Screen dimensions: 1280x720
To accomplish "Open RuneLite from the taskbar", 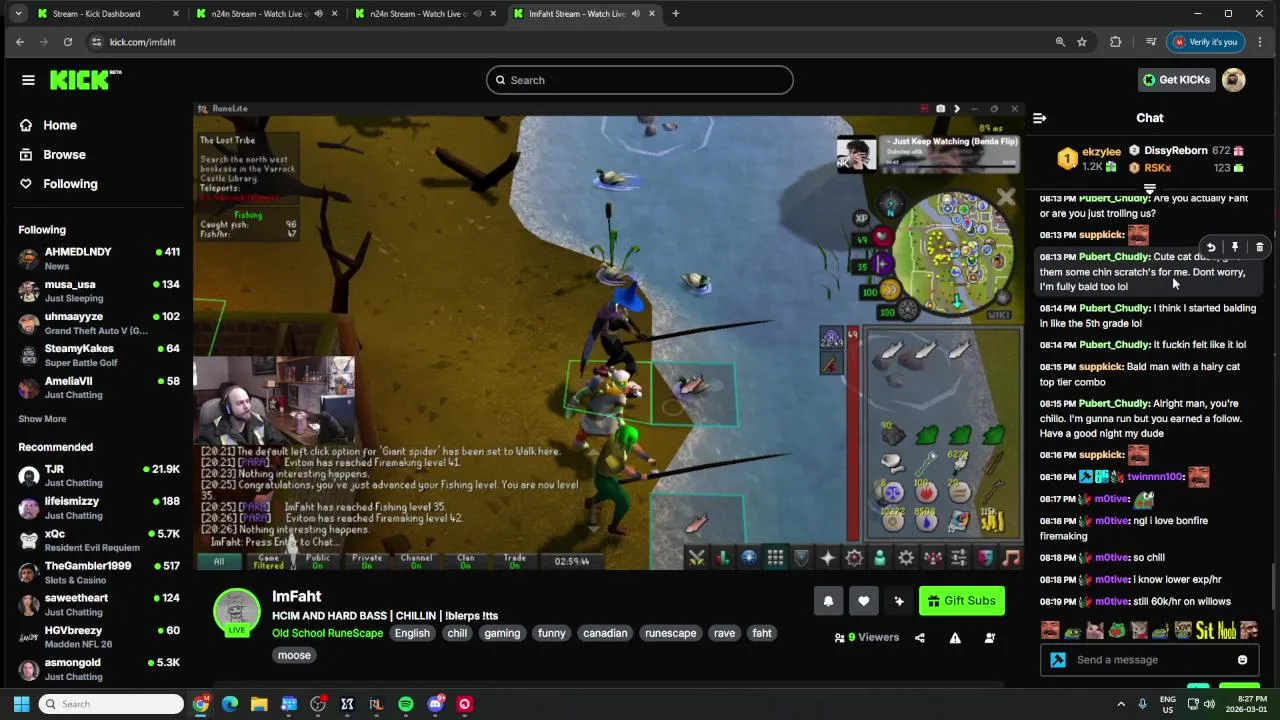I will (376, 704).
